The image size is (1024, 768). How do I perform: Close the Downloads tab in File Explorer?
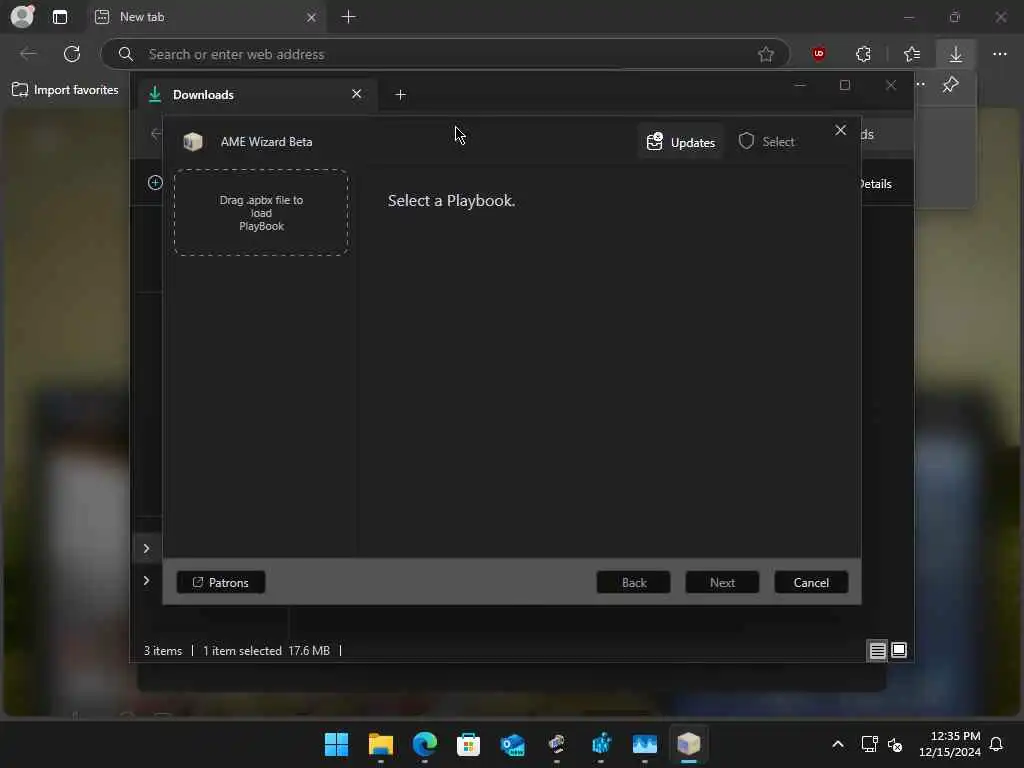tap(357, 94)
